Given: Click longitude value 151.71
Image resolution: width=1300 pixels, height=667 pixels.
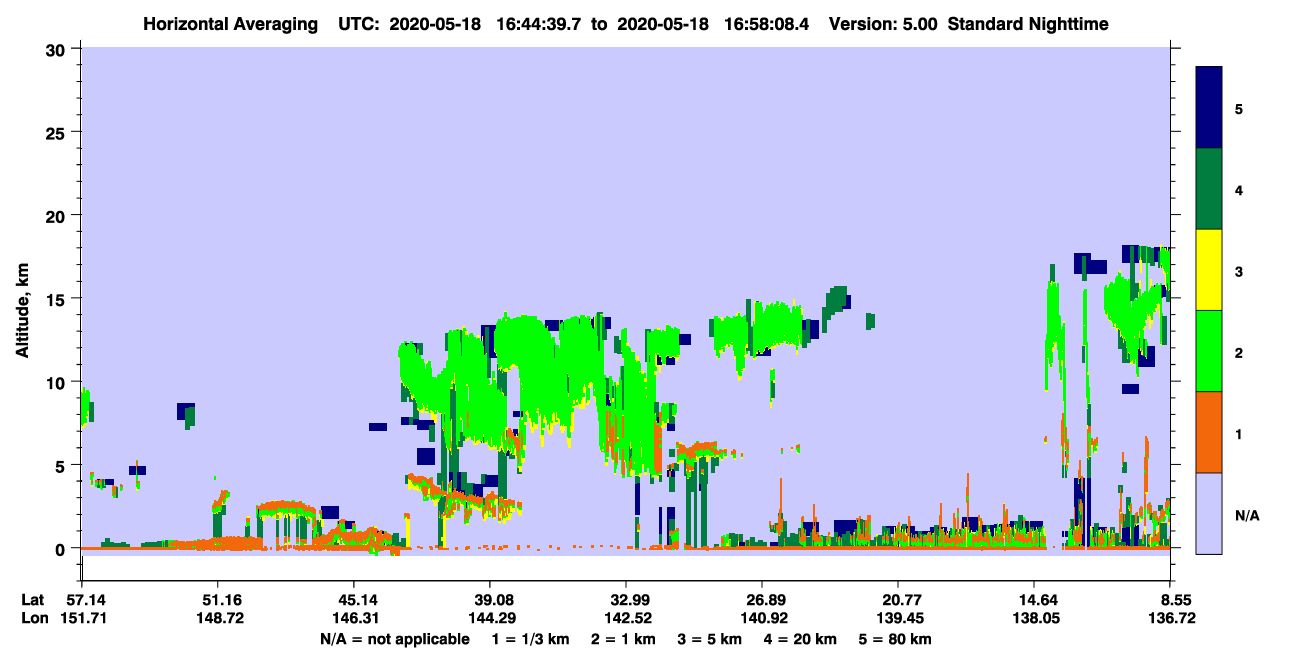Looking at the screenshot, I should pos(82,618).
